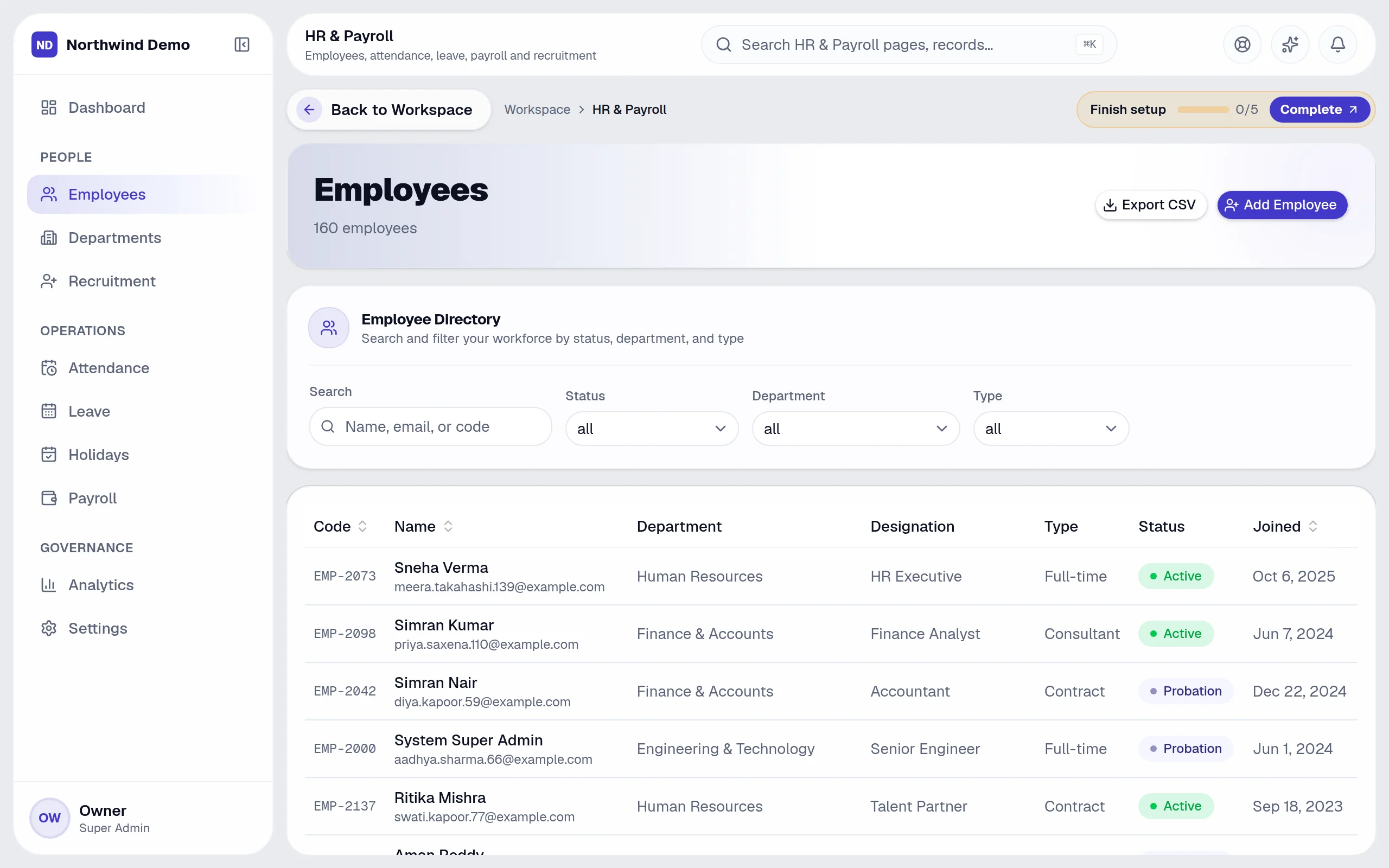The width and height of the screenshot is (1389, 868).
Task: Open Dashboard from the sidebar
Action: pyautogui.click(x=143, y=107)
